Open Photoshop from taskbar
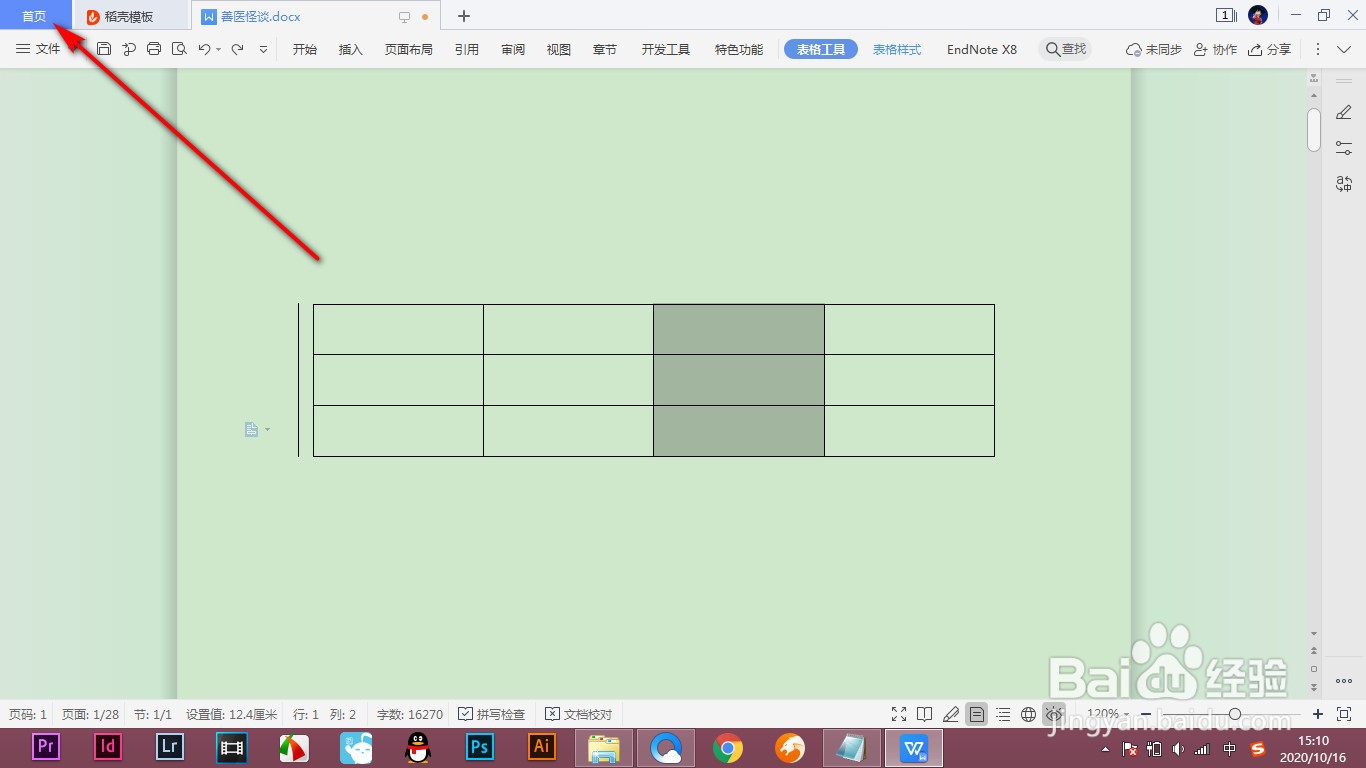 (x=480, y=746)
